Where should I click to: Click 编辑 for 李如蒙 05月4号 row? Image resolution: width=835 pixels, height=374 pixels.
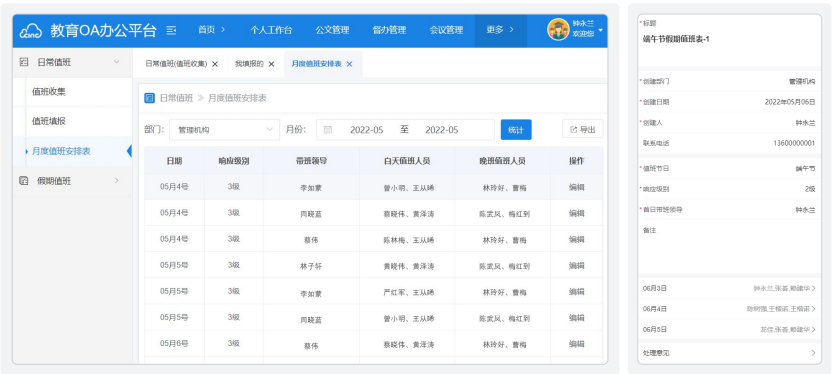(x=577, y=187)
